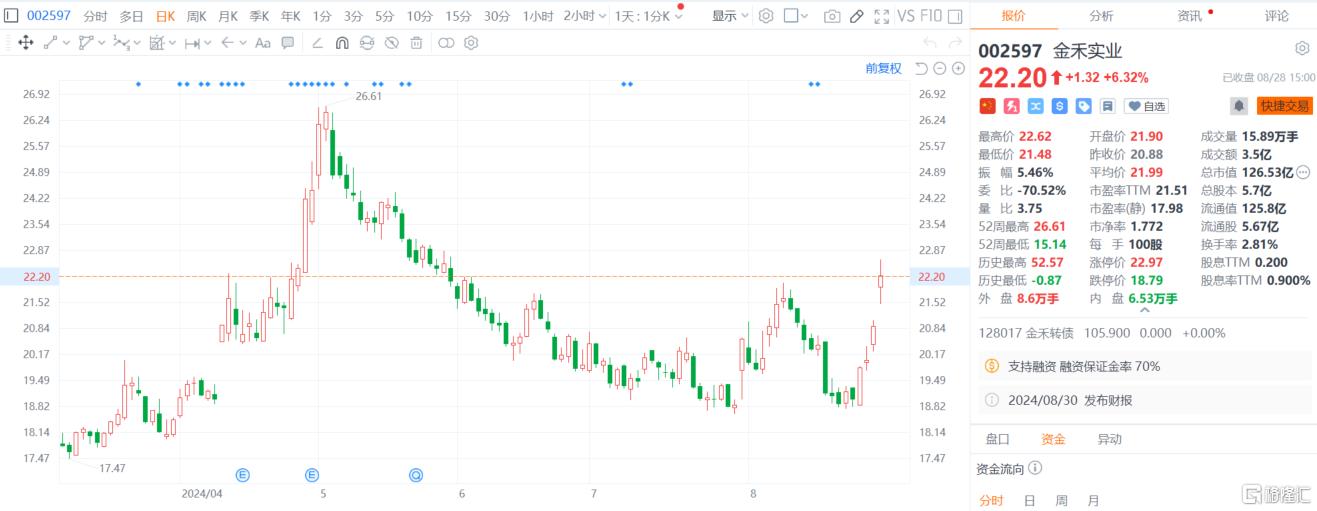Open quote panel settings gear
Screen dimensions: 1317x511
point(1302,48)
